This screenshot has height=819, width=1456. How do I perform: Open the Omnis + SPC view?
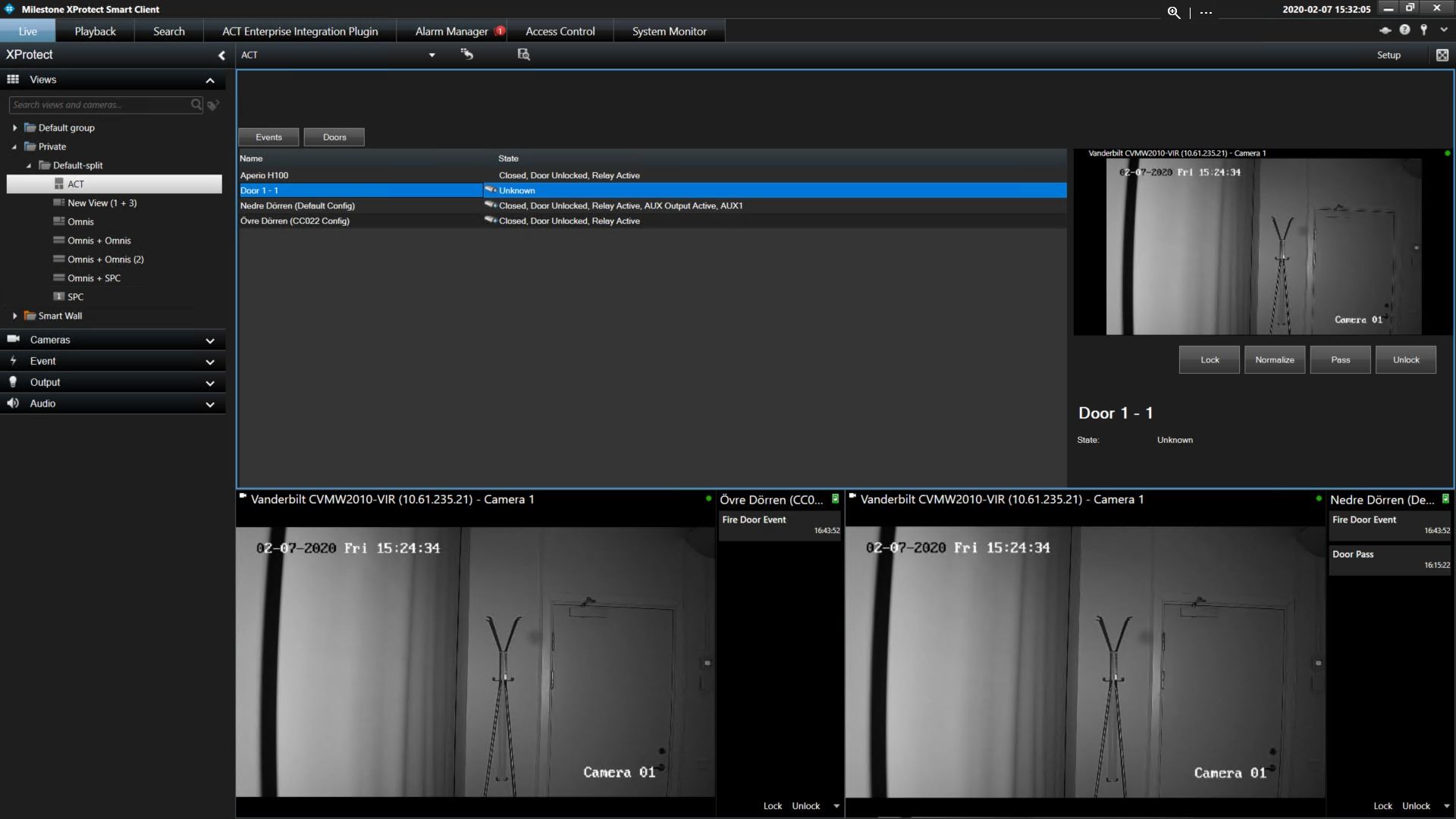click(x=93, y=278)
